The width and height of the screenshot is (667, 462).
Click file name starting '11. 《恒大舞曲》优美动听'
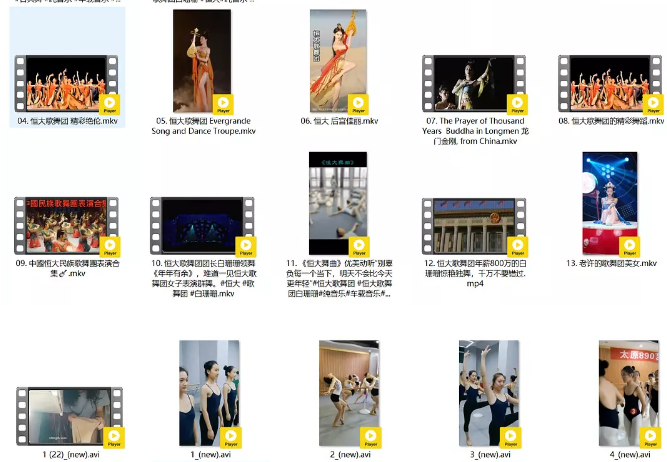coord(339,279)
